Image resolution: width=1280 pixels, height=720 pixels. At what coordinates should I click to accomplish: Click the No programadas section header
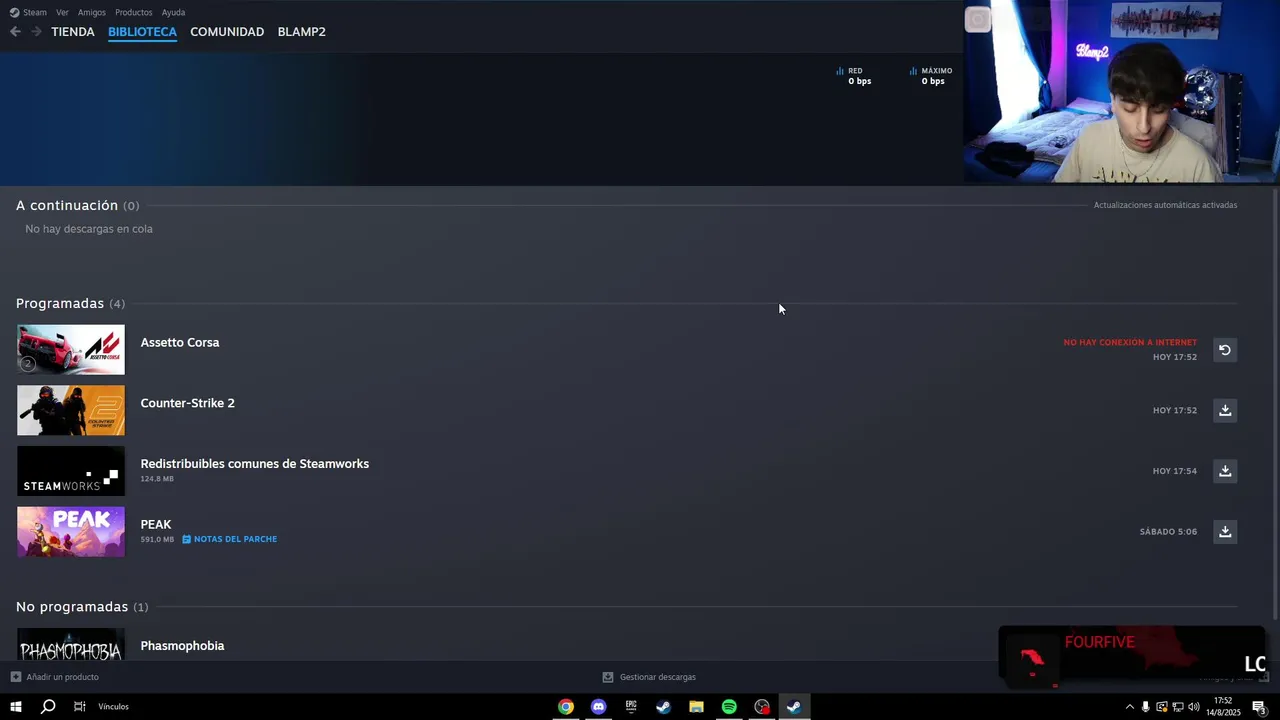[x=82, y=607]
